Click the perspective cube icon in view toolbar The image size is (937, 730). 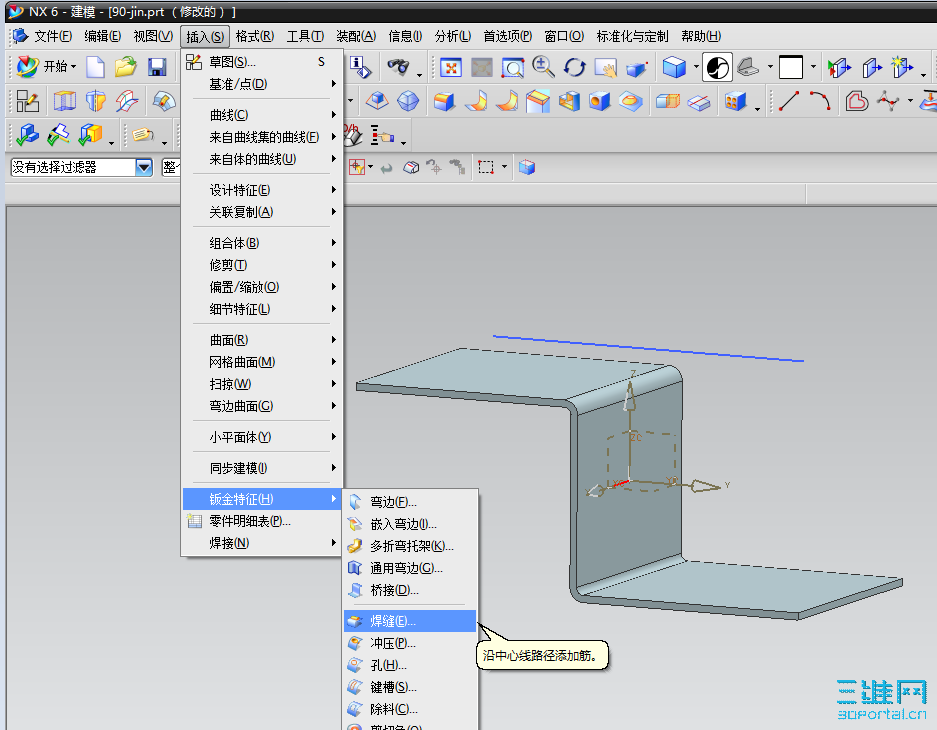point(637,68)
